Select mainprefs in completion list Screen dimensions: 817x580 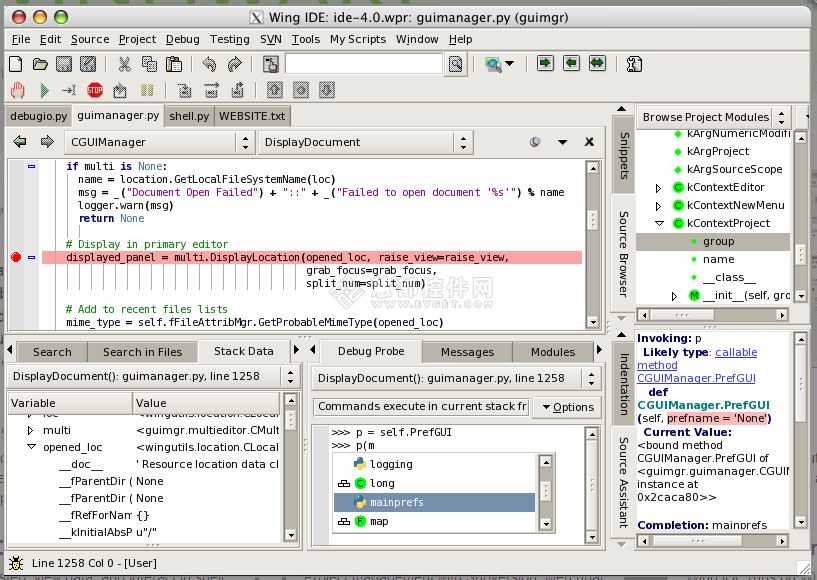434,502
